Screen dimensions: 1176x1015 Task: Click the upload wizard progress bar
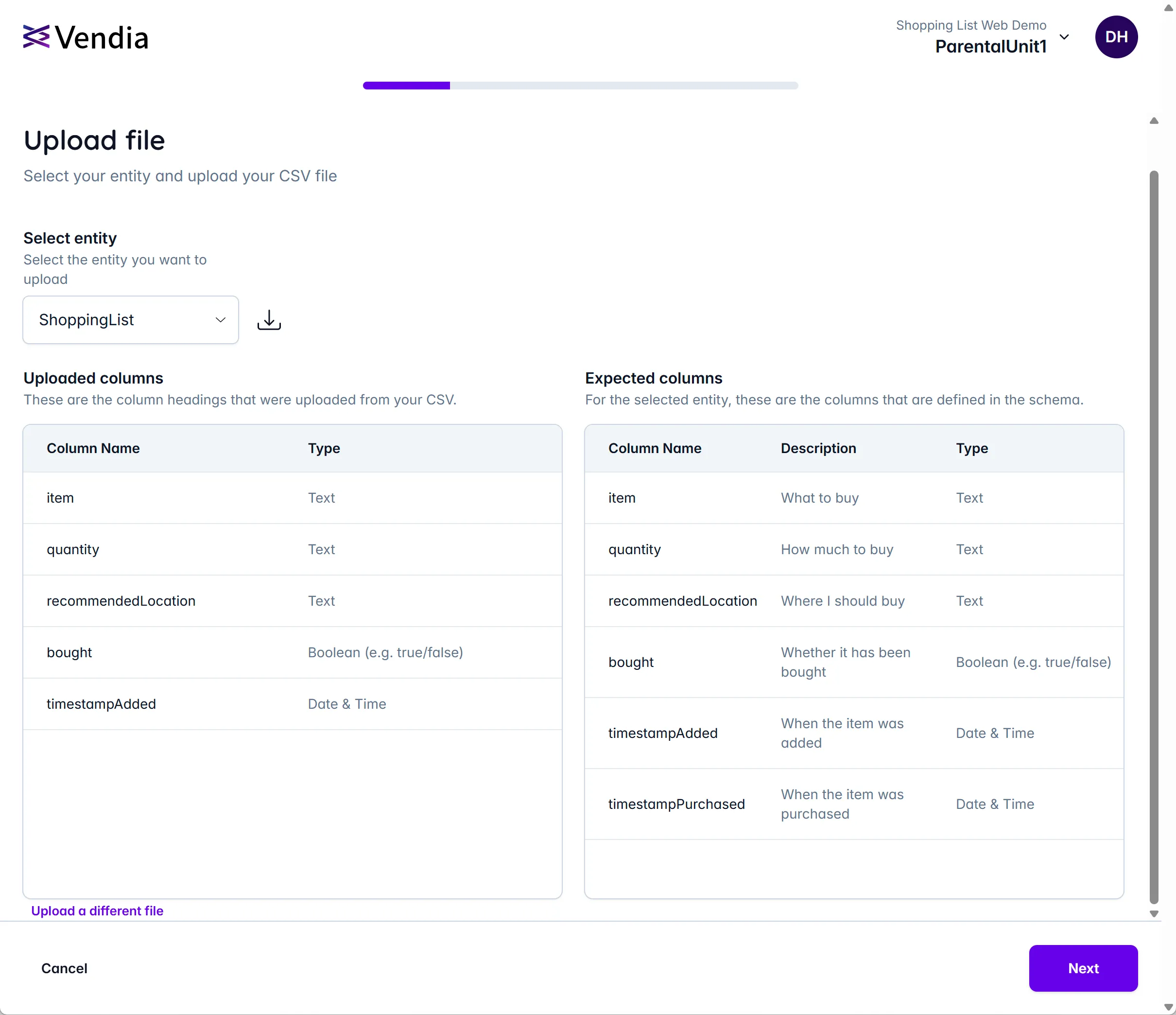coord(581,86)
